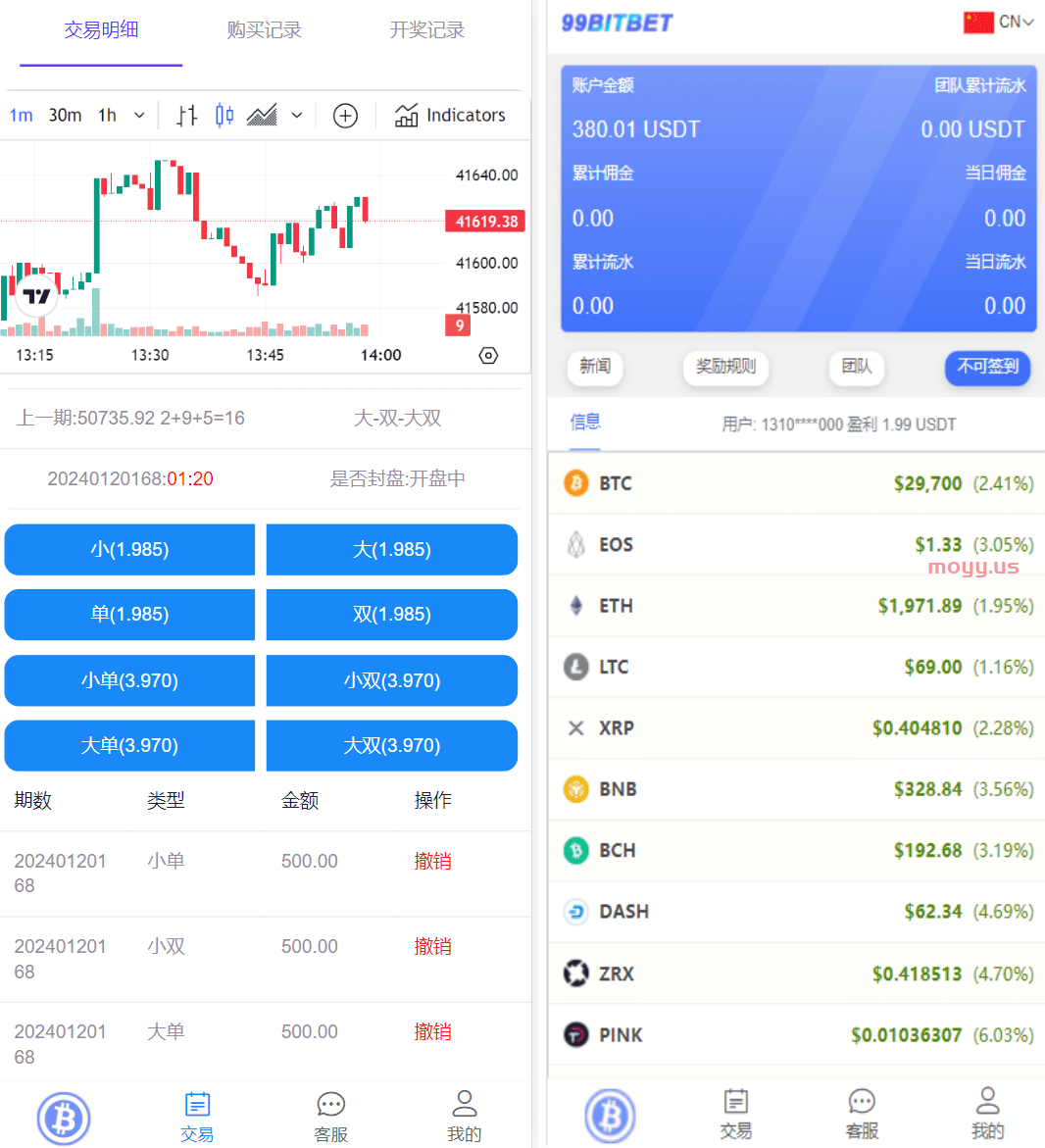Click the TradingView logo on the chart

point(36,296)
